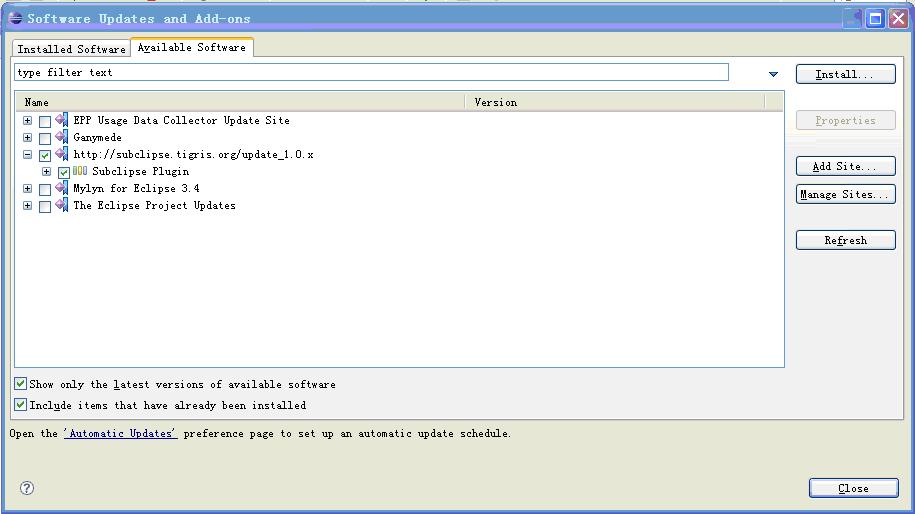Viewport: 915px width, 514px height.
Task: Expand the EPP Usage Data Collector node
Action: [27, 120]
